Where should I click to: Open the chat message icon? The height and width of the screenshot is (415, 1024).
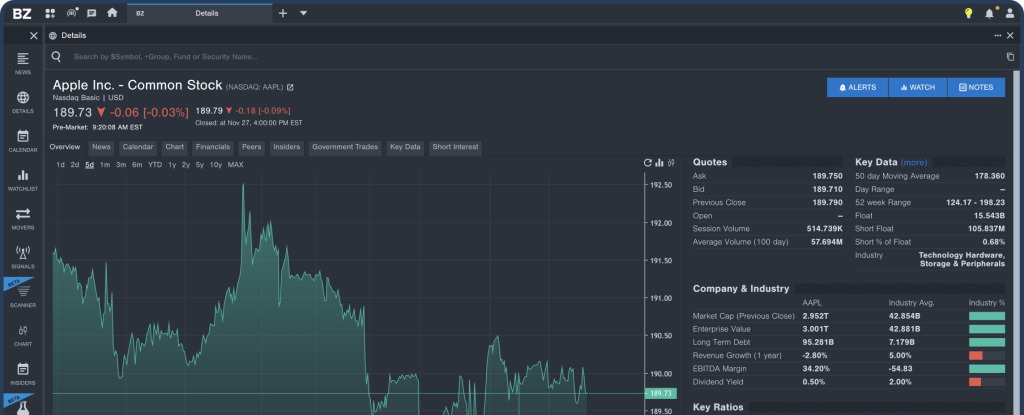pyautogui.click(x=91, y=13)
